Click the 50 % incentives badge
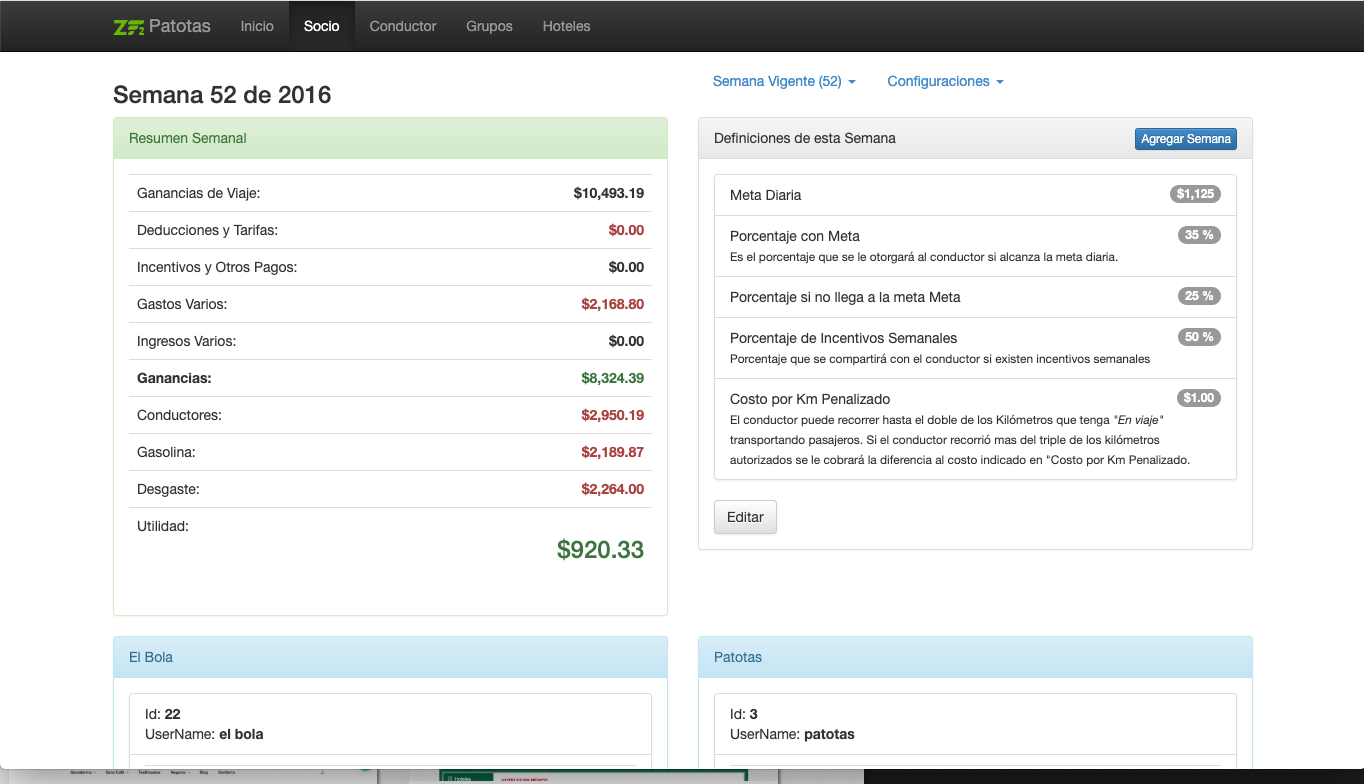This screenshot has width=1364, height=784. 1199,337
